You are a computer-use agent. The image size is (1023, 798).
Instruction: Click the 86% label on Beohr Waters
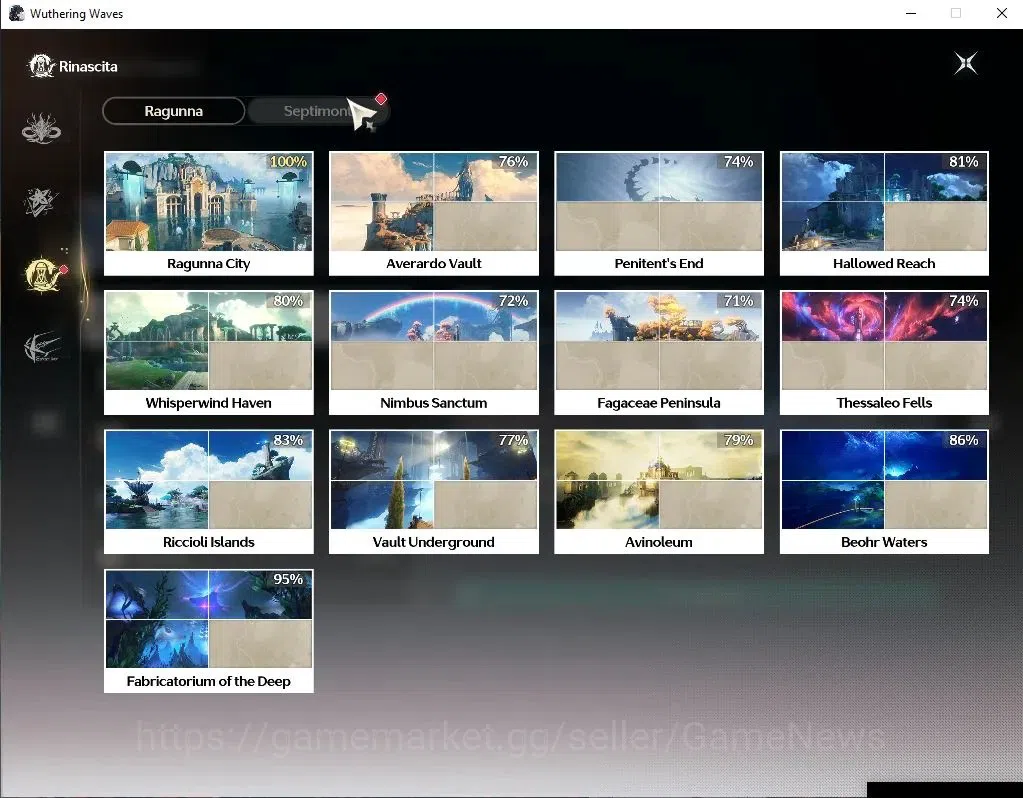pos(964,440)
